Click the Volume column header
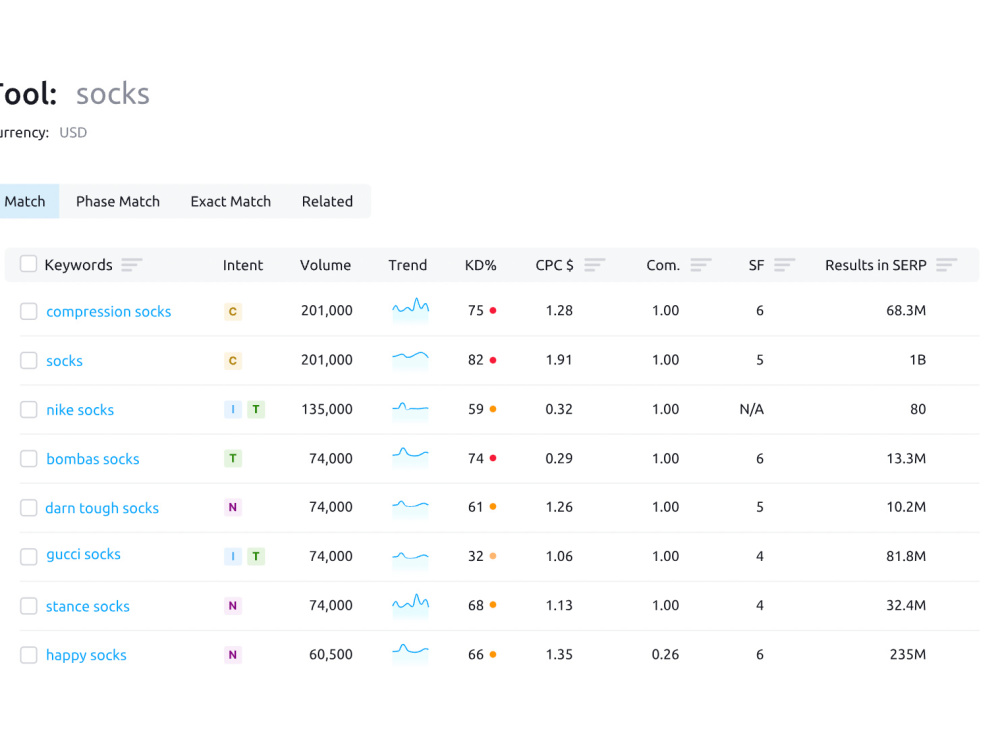Screen dimensions: 1000x750 (x=325, y=265)
